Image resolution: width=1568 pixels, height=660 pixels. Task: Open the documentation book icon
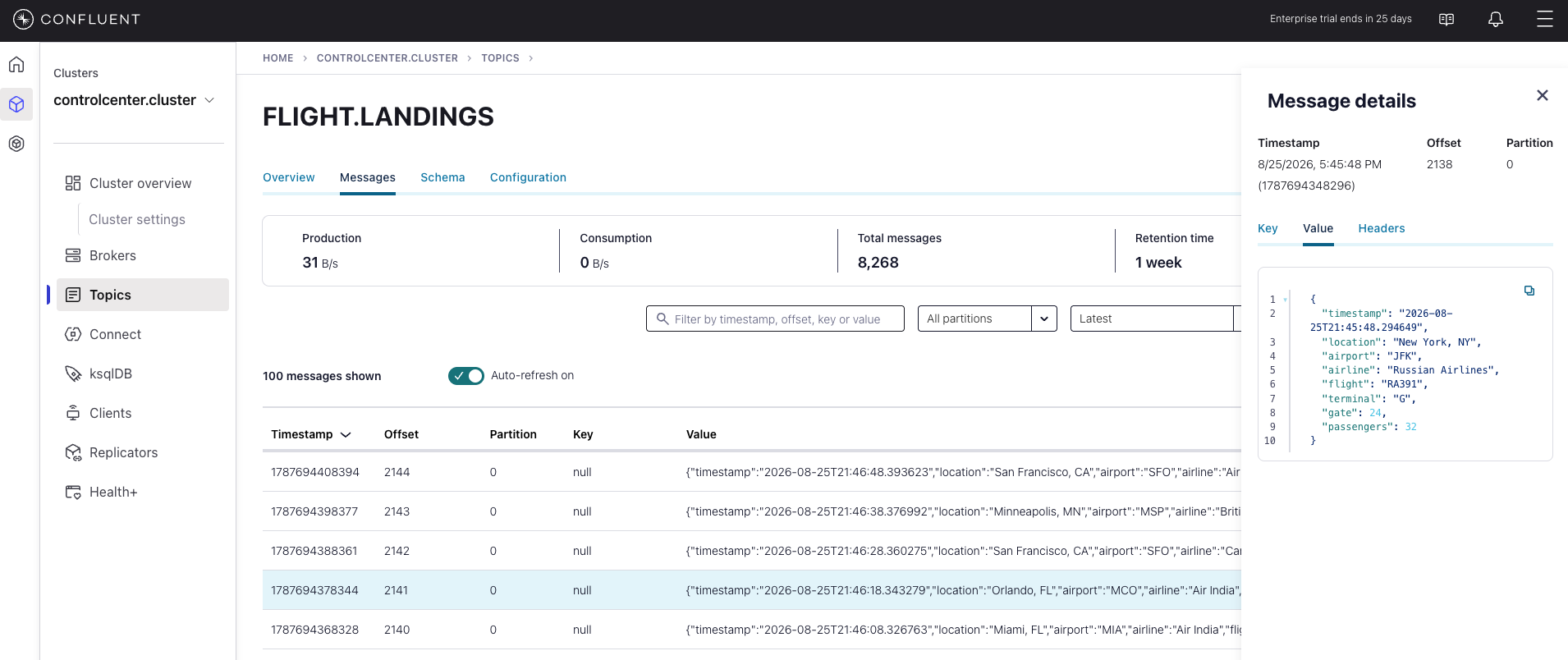tap(1447, 19)
